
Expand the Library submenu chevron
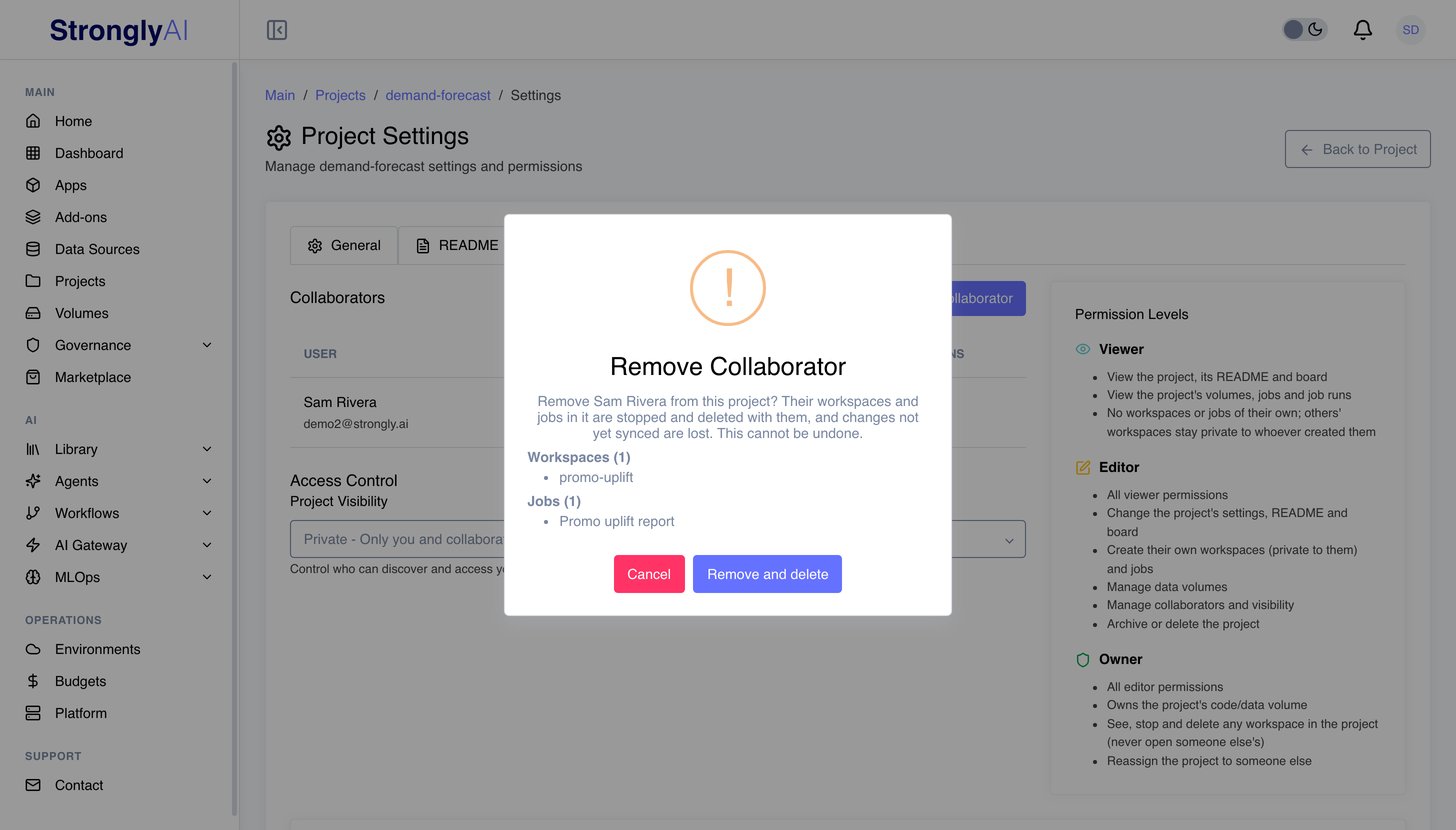click(x=207, y=449)
